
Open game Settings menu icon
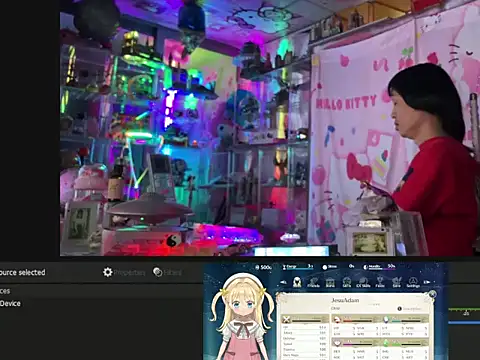(x=413, y=283)
